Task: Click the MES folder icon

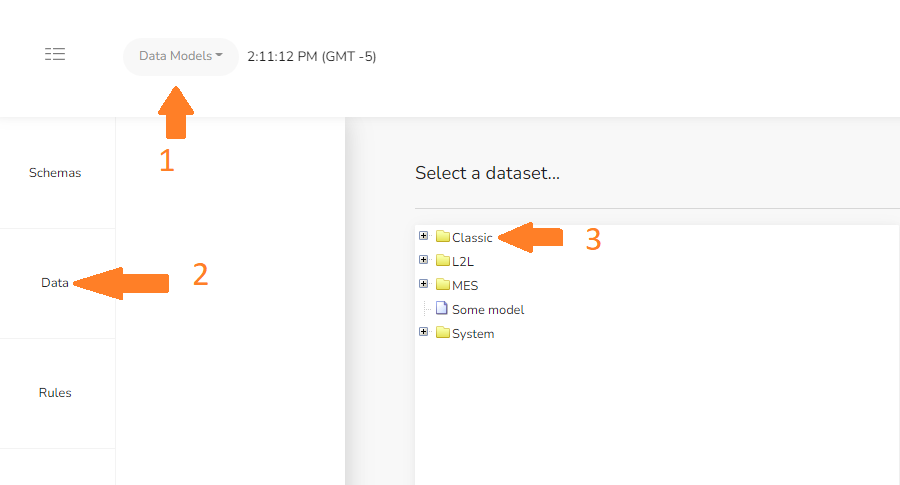Action: (x=443, y=285)
